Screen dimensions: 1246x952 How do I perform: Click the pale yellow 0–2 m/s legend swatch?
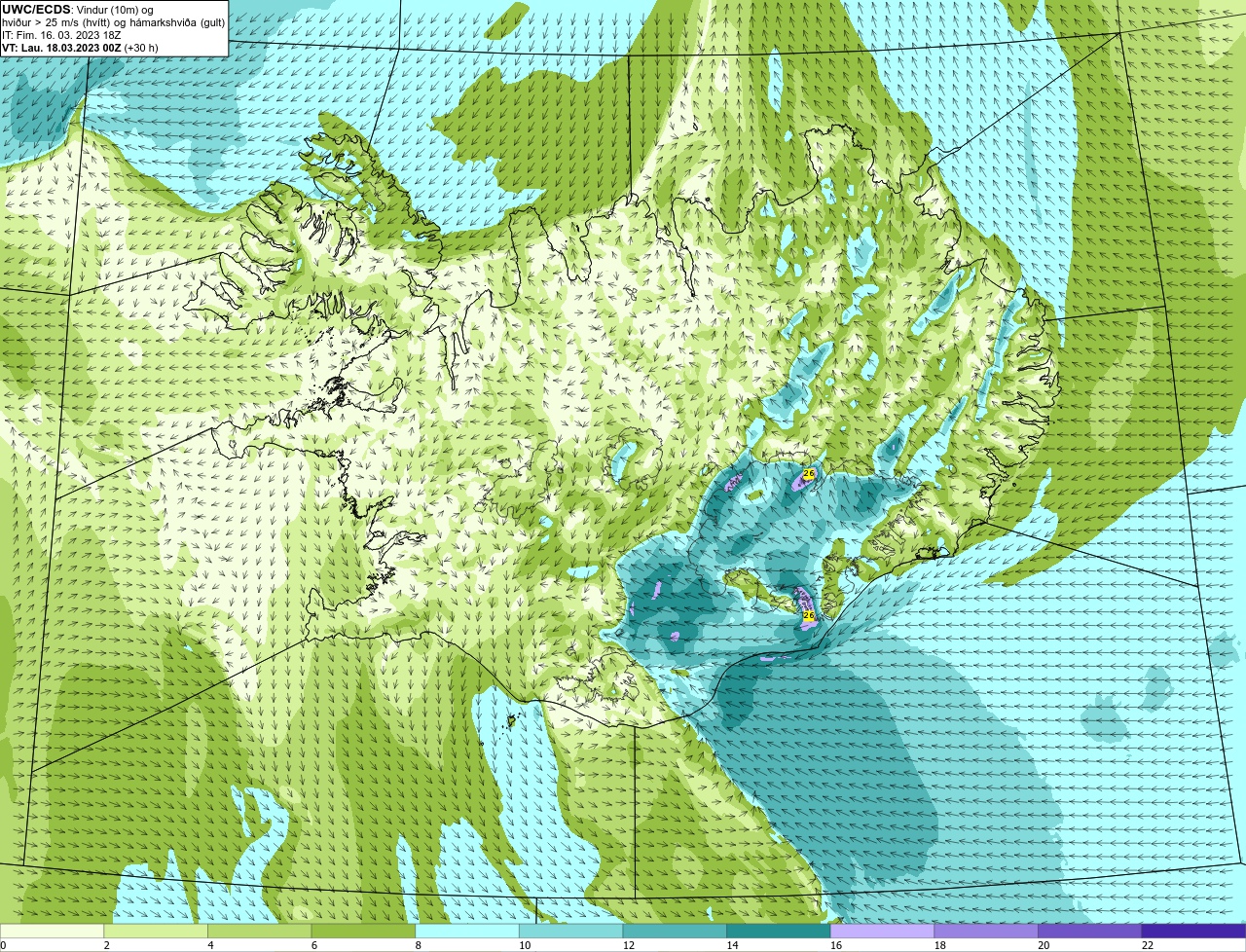[x=52, y=931]
